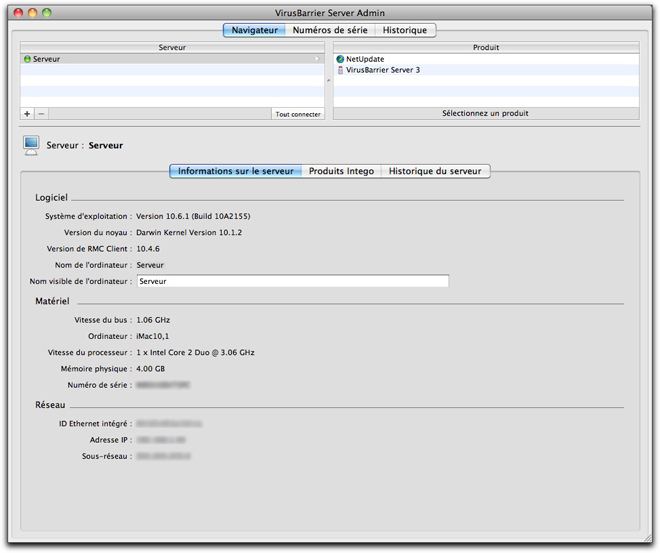Click the RMC Client version 10.4.6
This screenshot has width=660, height=553.
click(x=148, y=249)
